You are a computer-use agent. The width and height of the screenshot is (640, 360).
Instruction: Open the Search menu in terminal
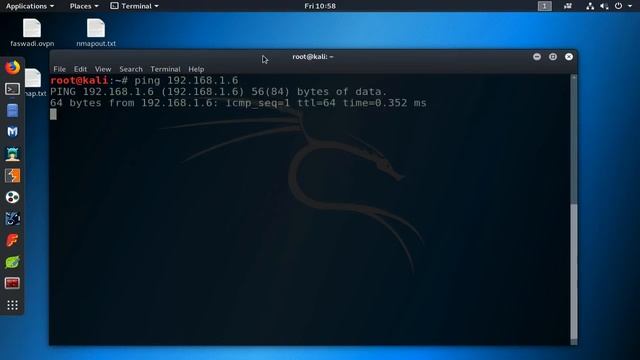pyautogui.click(x=131, y=69)
